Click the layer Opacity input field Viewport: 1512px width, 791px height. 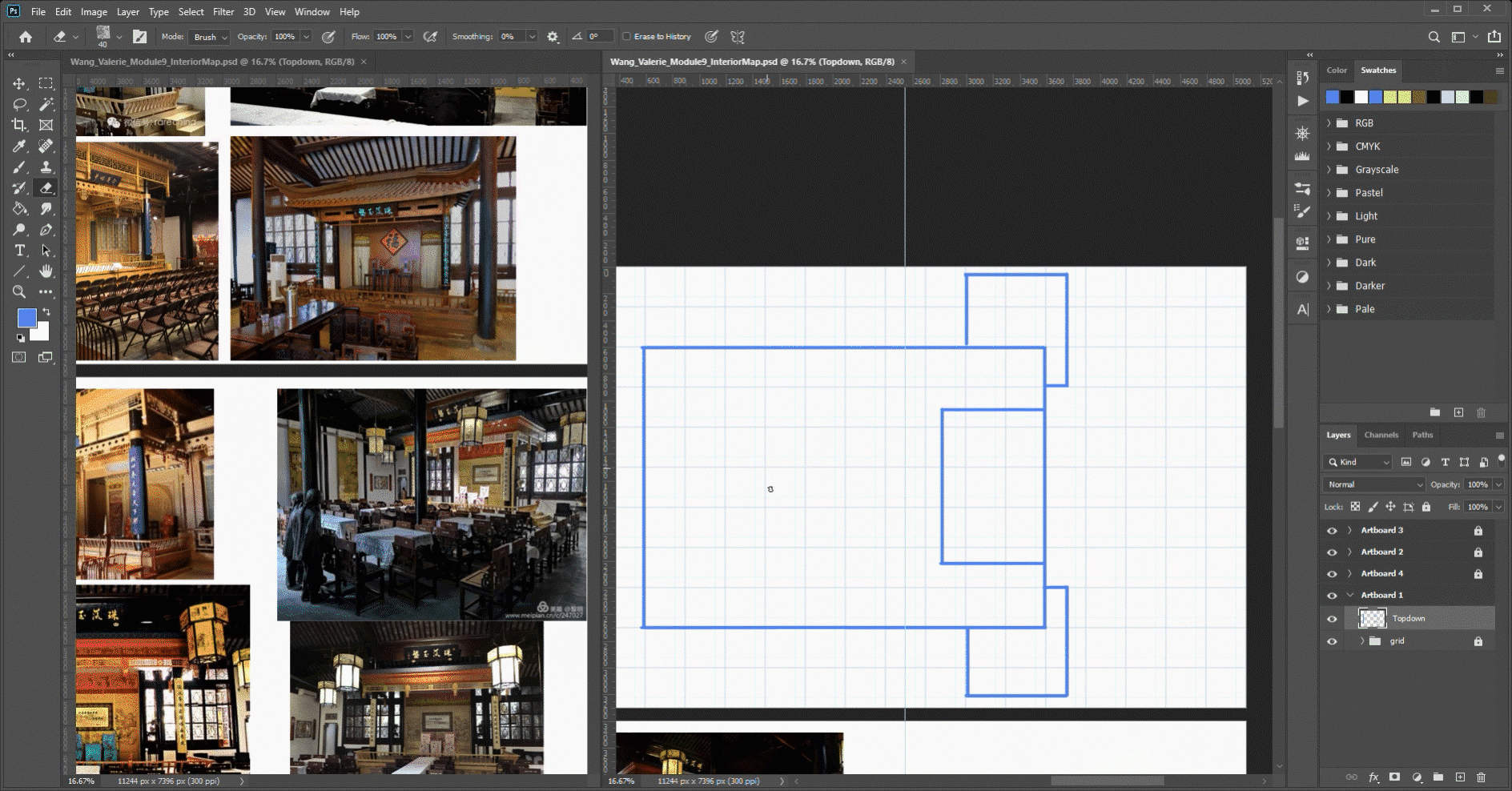(x=1477, y=484)
